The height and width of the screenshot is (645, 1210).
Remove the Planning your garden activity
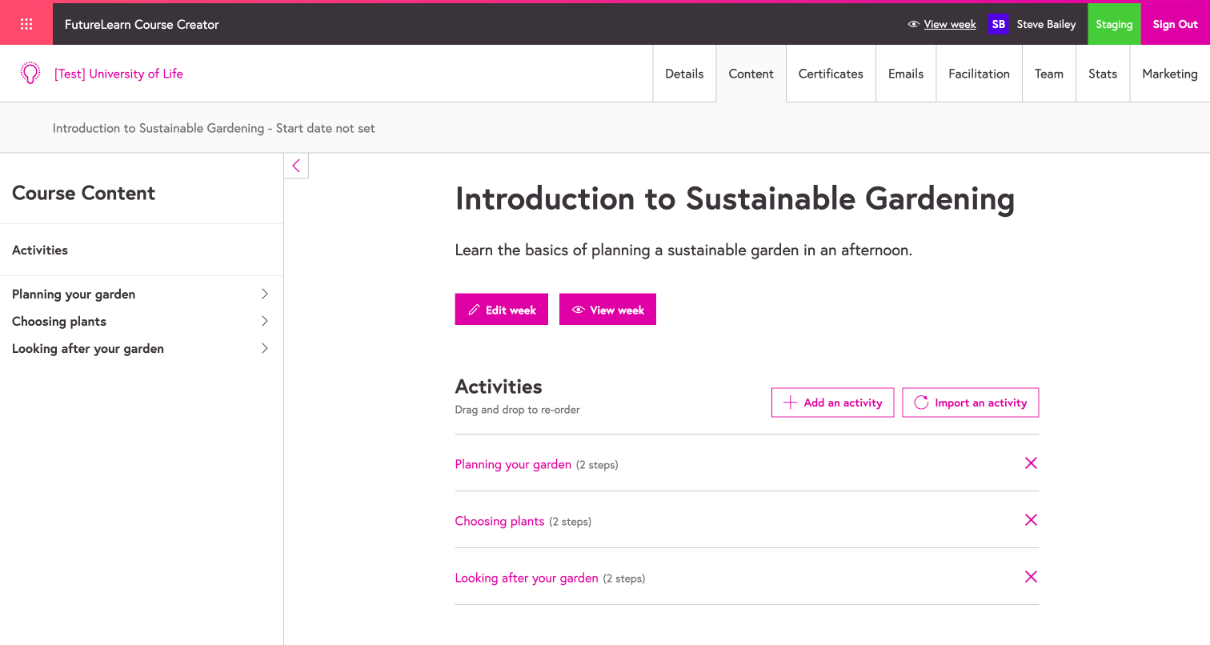click(x=1031, y=463)
